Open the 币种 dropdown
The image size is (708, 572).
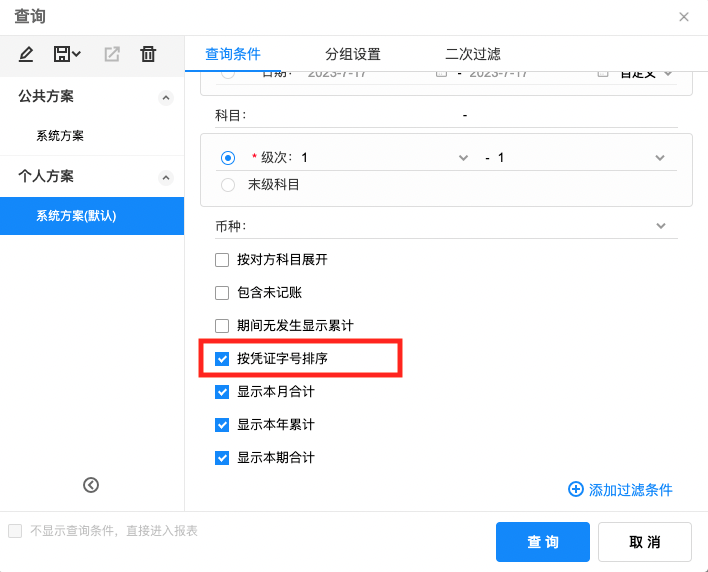[x=660, y=226]
